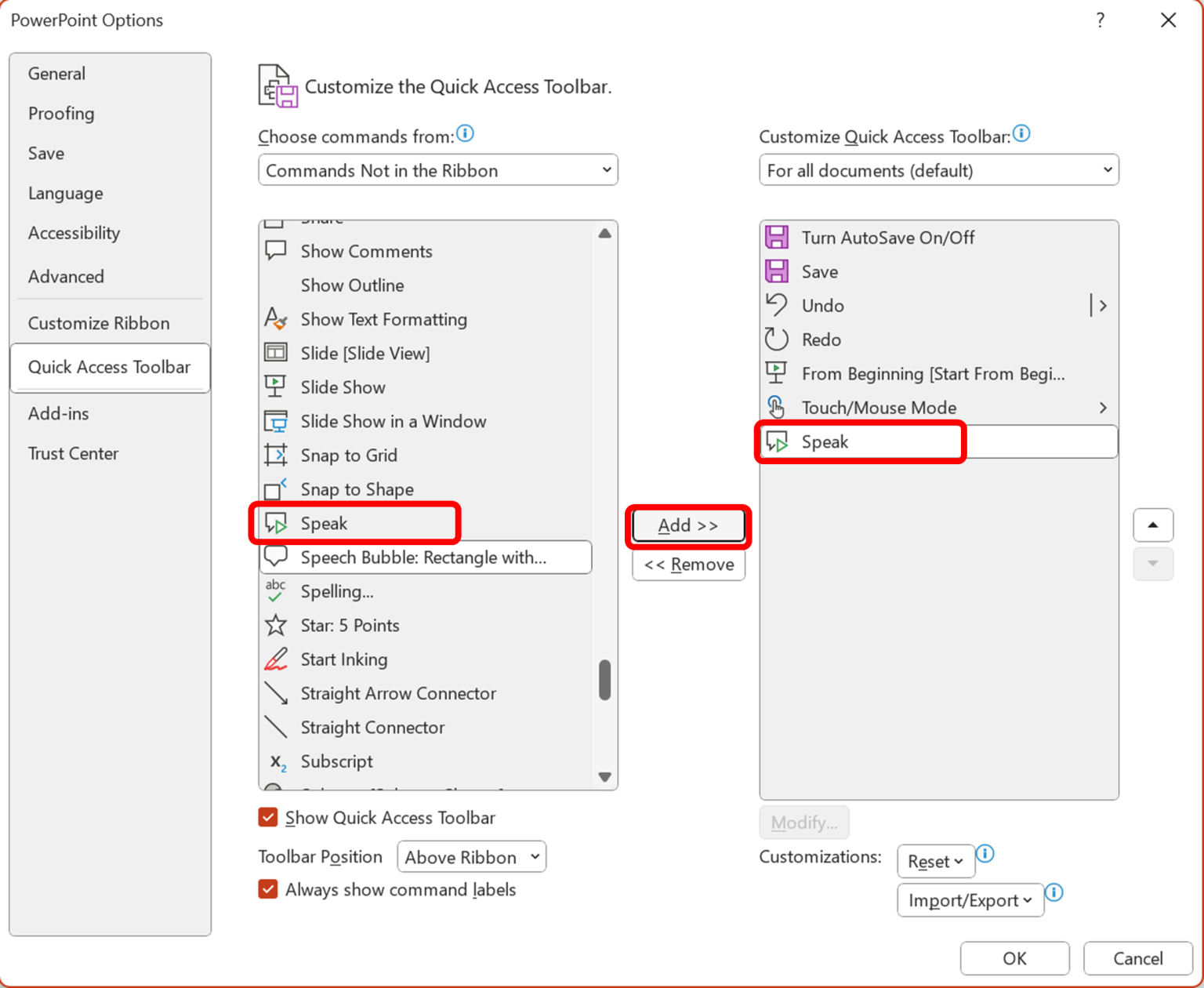Click the Start Inking pen icon
Screen dimensions: 1204x988
point(276,659)
